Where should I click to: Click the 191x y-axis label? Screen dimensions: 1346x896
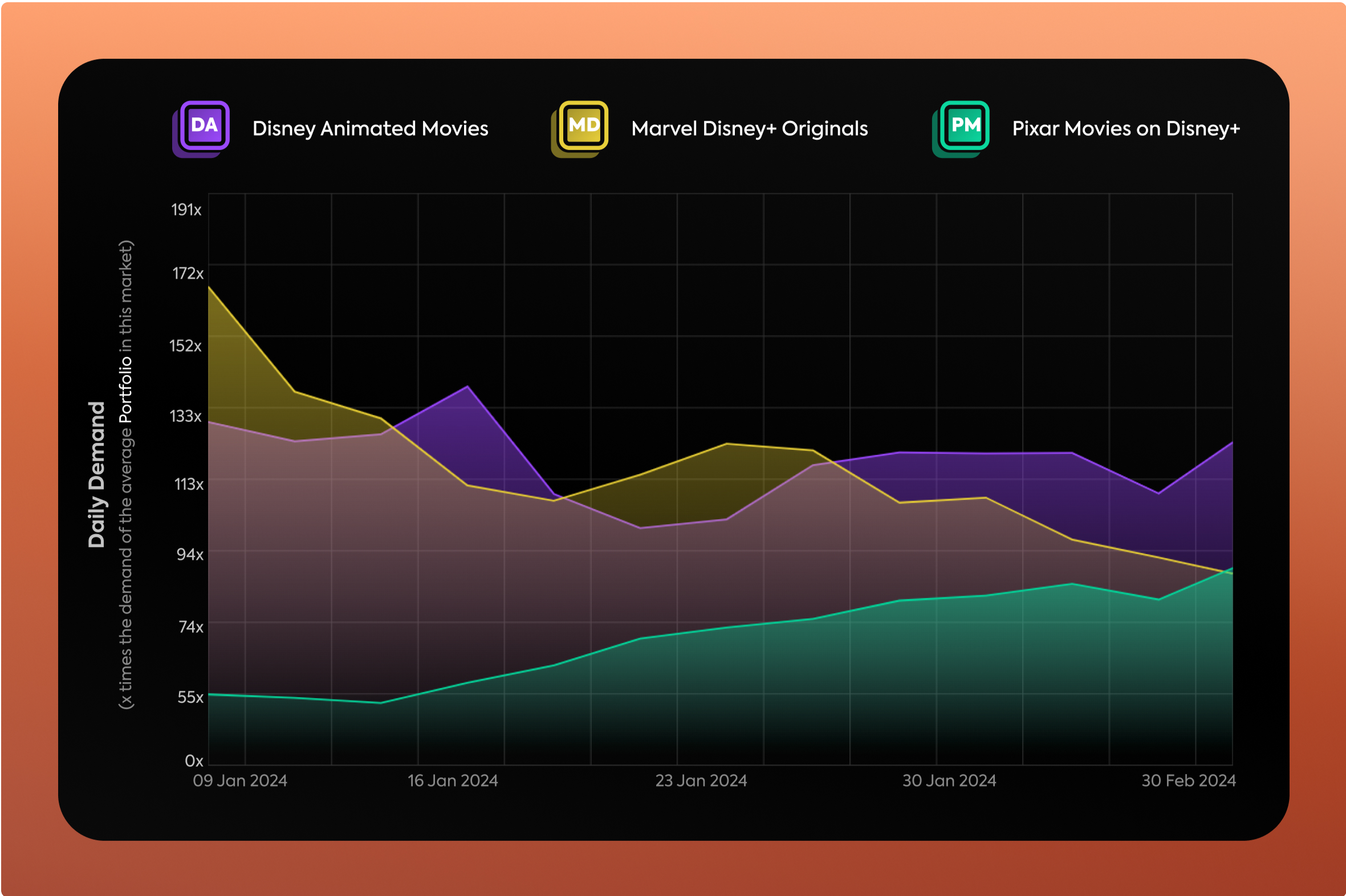click(x=186, y=210)
